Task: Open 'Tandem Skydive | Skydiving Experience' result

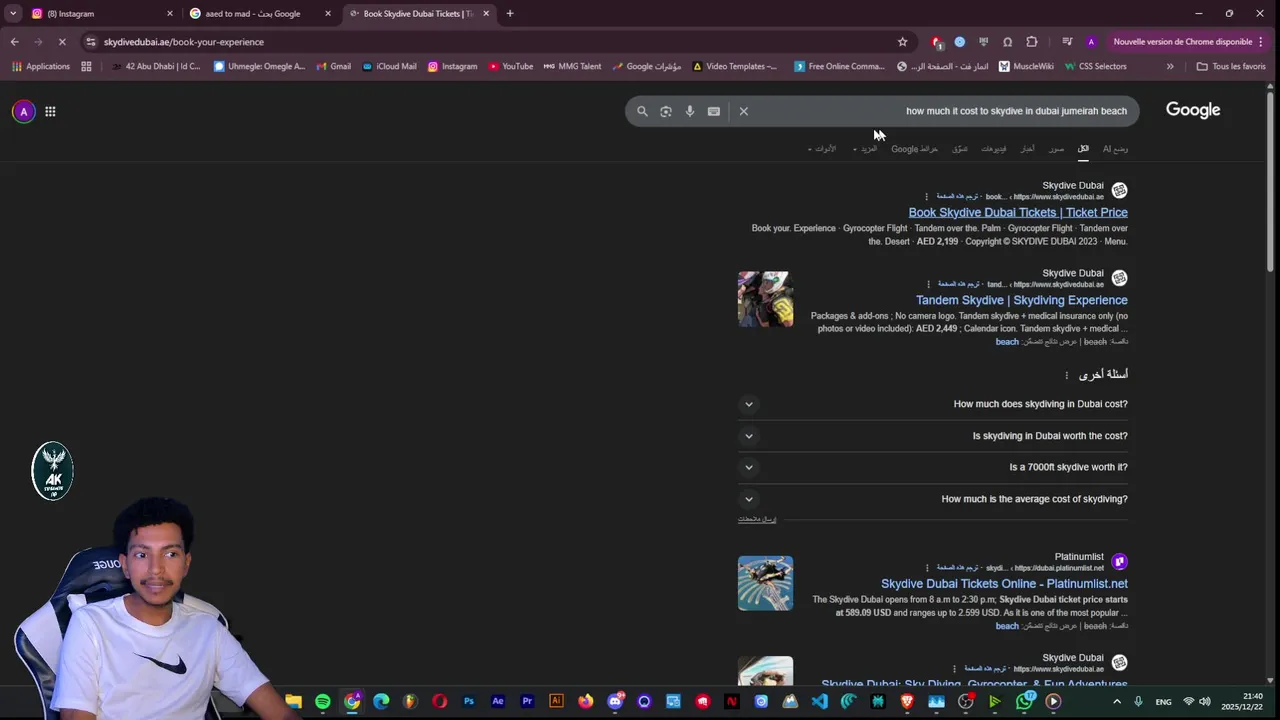Action: pyautogui.click(x=1022, y=300)
